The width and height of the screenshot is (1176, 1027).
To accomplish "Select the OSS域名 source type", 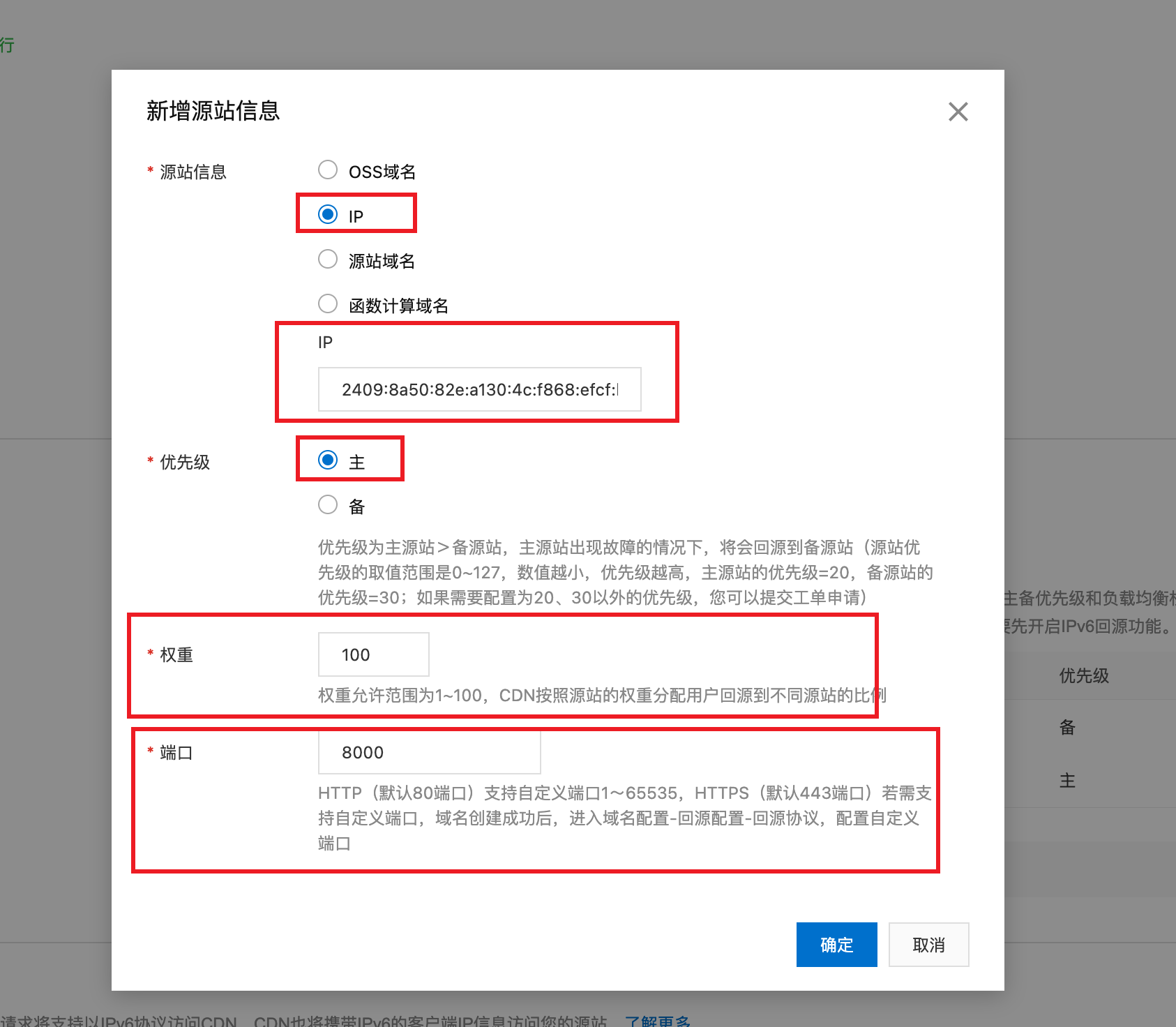I will pos(328,169).
